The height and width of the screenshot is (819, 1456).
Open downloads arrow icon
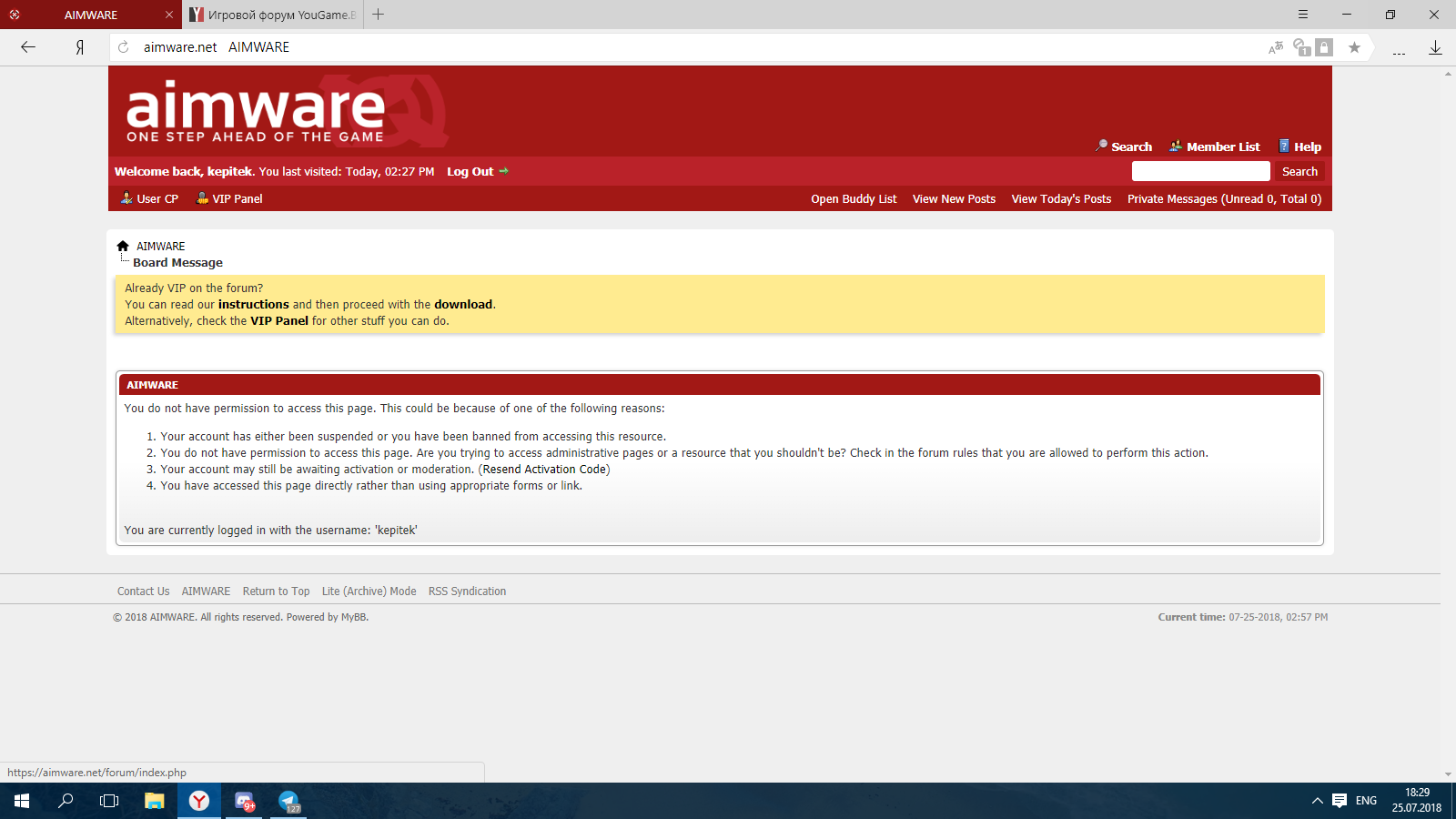[1435, 47]
